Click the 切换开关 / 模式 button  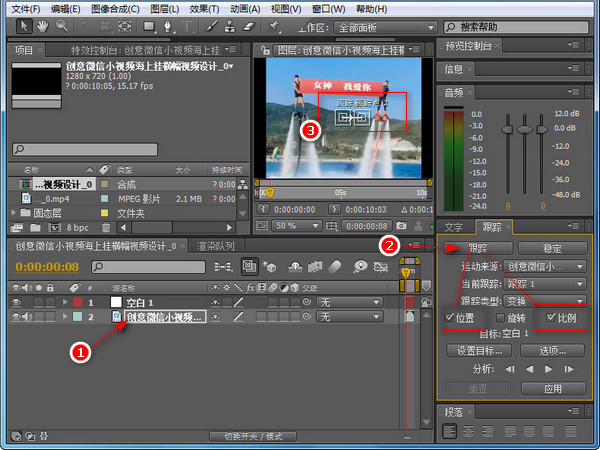pos(253,436)
